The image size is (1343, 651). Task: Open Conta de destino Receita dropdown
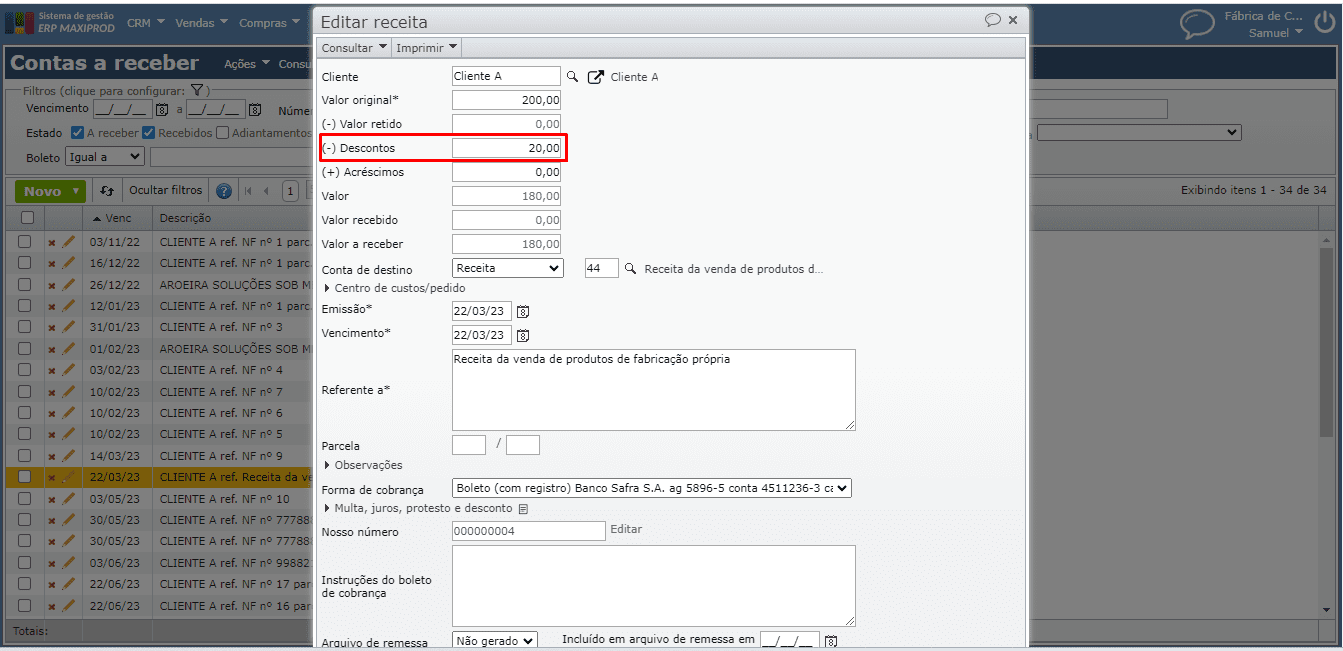pyautogui.click(x=508, y=268)
